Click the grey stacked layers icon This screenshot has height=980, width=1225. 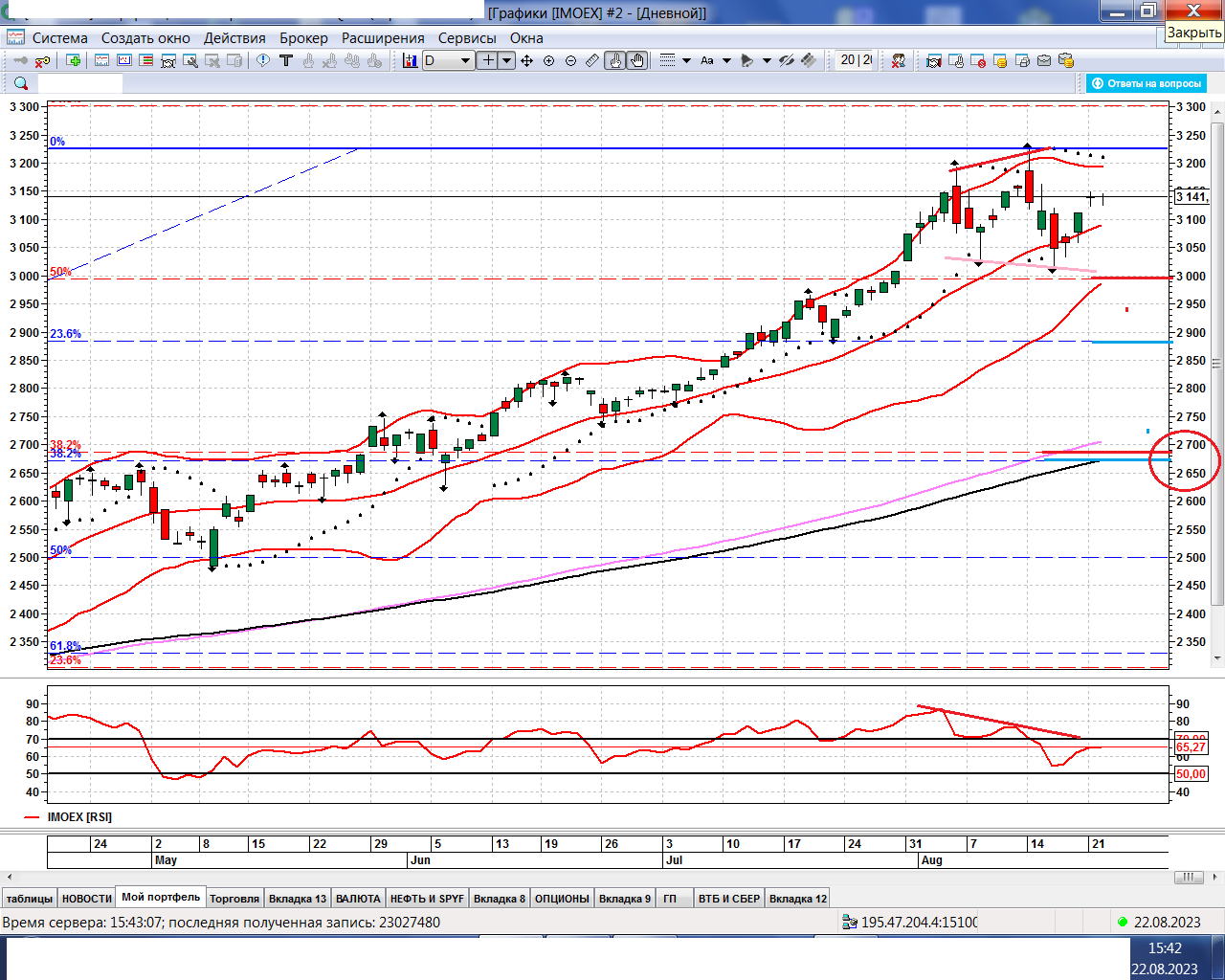tap(809, 60)
